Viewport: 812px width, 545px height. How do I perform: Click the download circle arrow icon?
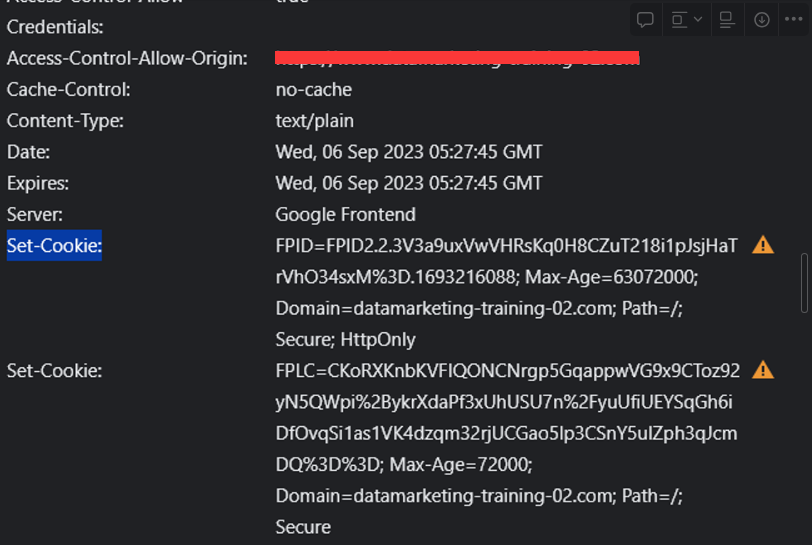tap(761, 20)
